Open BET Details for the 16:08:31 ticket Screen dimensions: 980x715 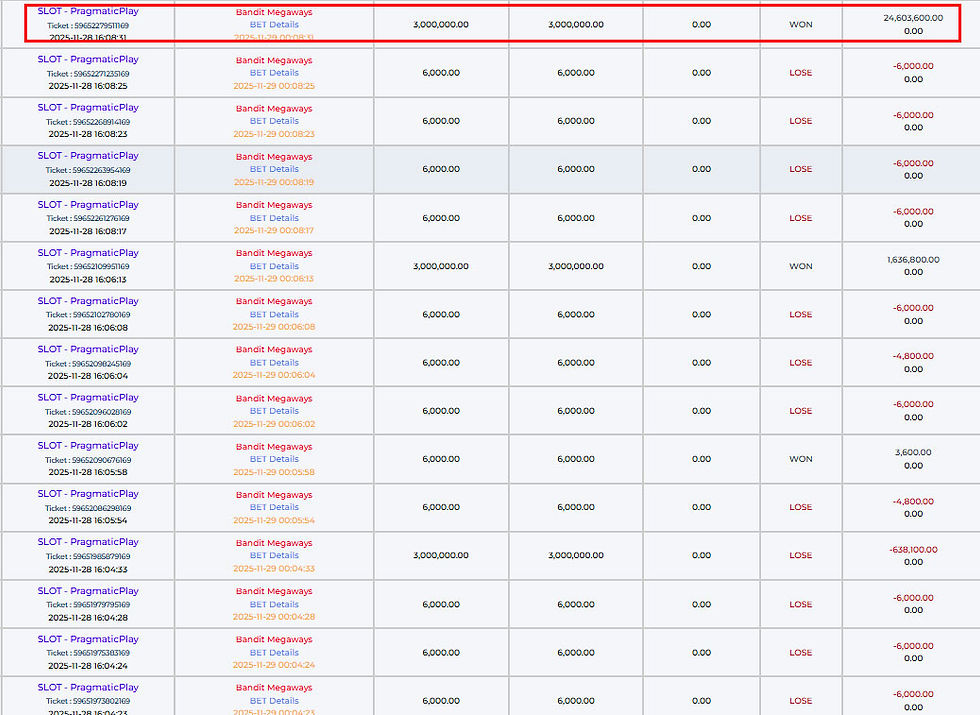click(x=274, y=24)
